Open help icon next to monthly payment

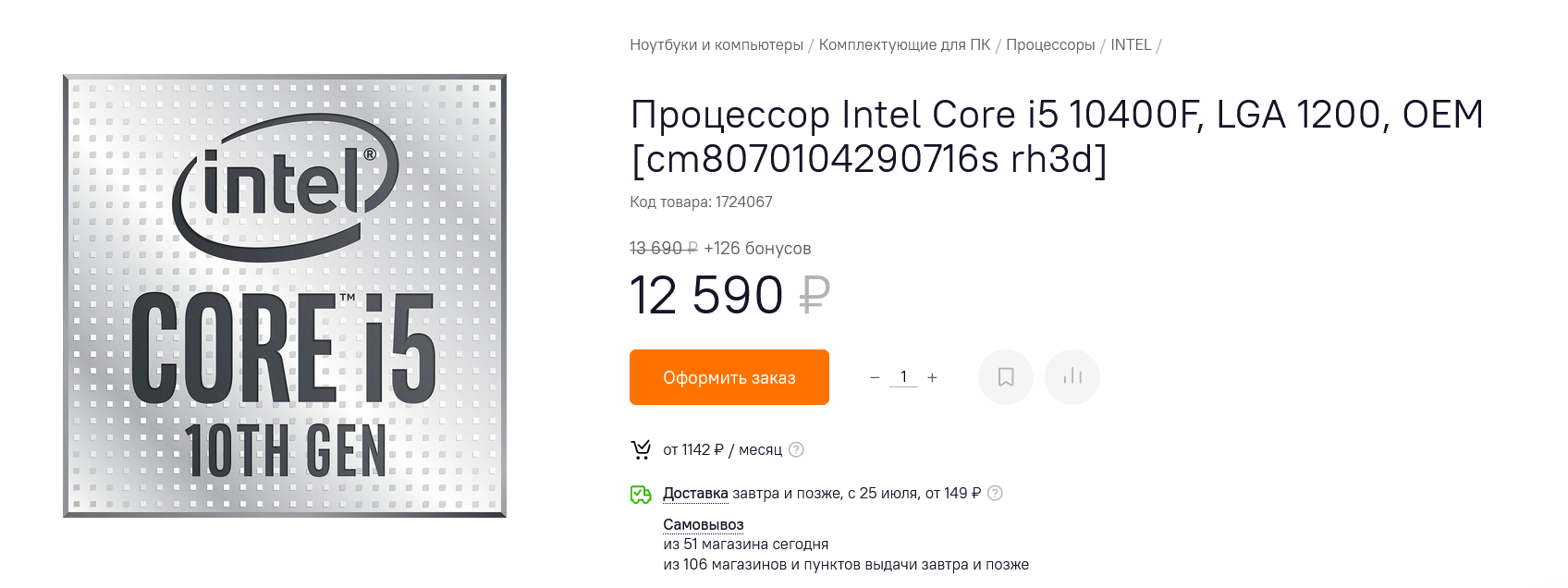coord(796,449)
